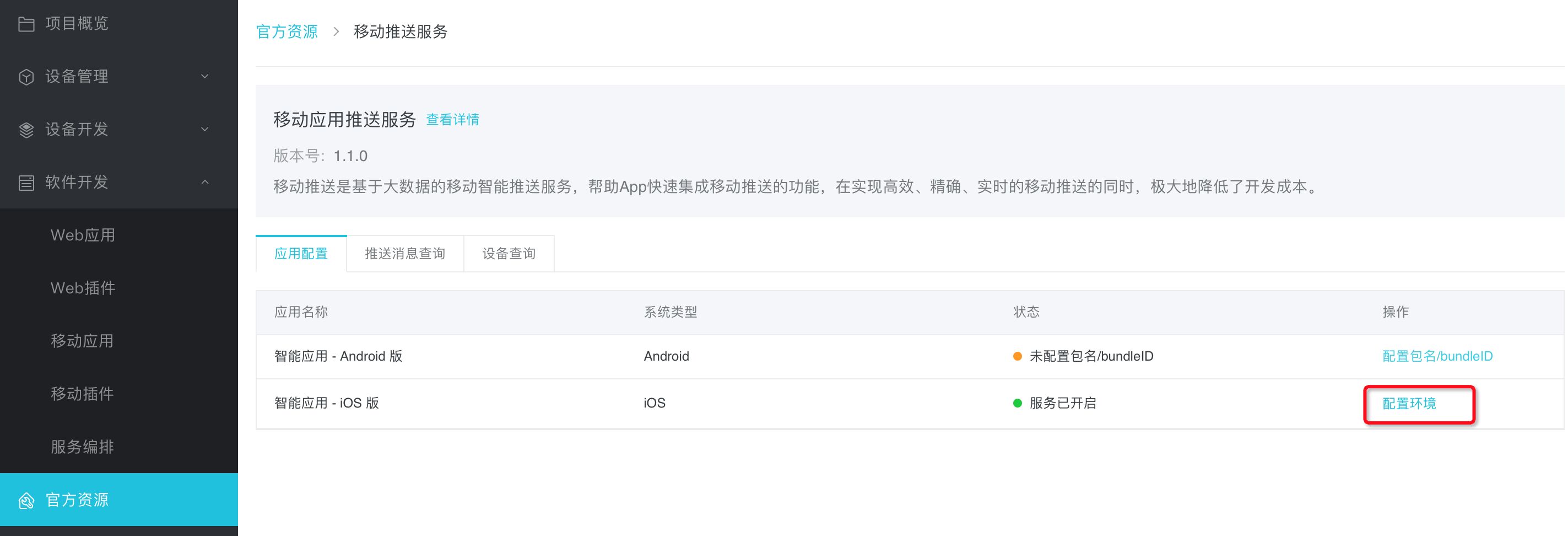Click the 状态 column header
The image size is (1568, 536).
[x=1026, y=313]
